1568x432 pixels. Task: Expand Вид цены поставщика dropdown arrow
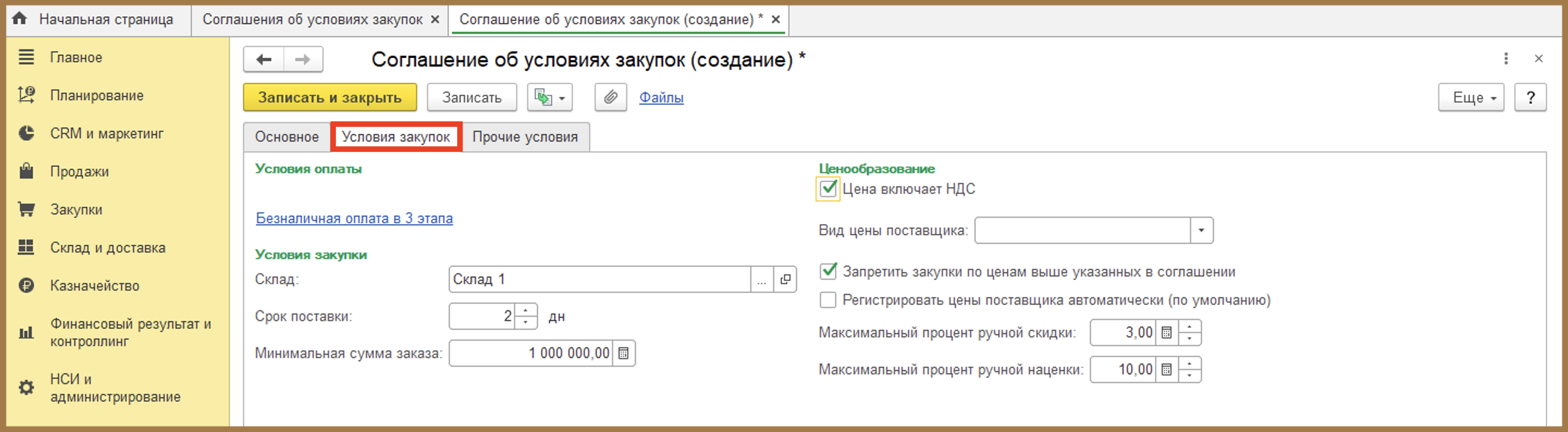point(1202,231)
